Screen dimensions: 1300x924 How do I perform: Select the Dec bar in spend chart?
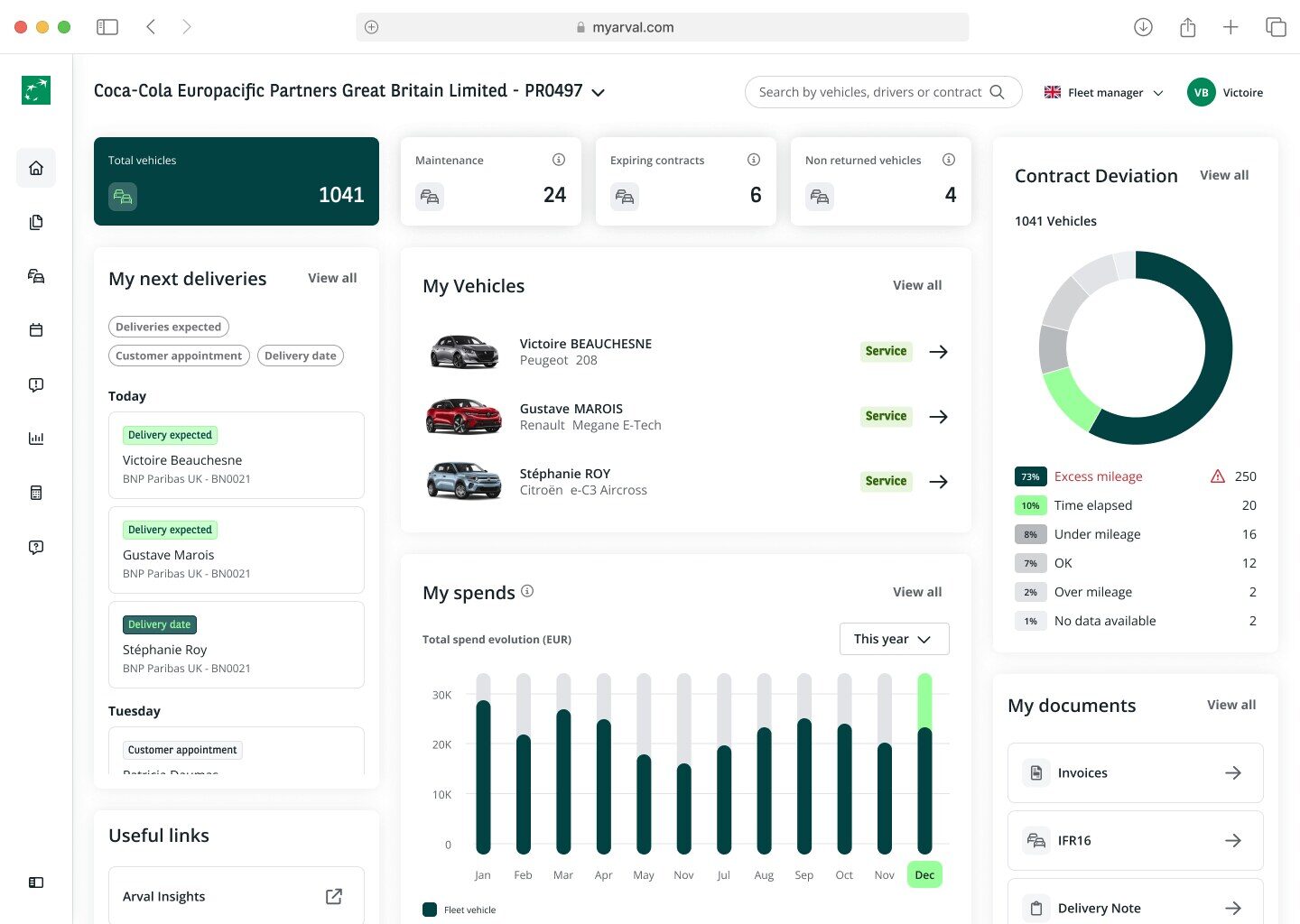click(x=924, y=763)
